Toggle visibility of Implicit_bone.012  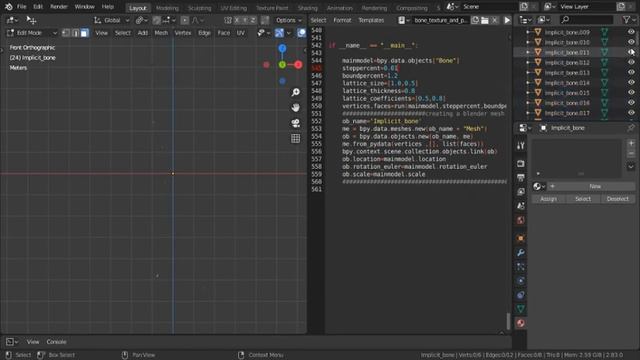(631, 62)
